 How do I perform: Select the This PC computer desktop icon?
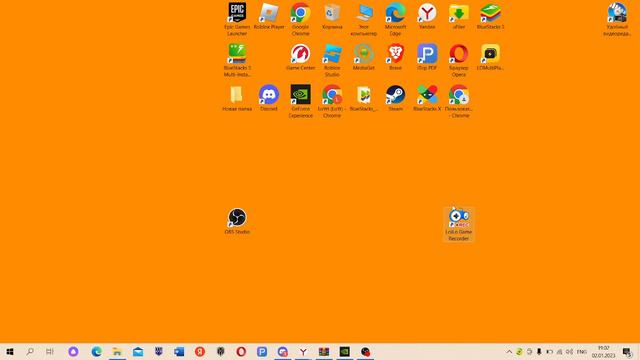click(x=364, y=19)
